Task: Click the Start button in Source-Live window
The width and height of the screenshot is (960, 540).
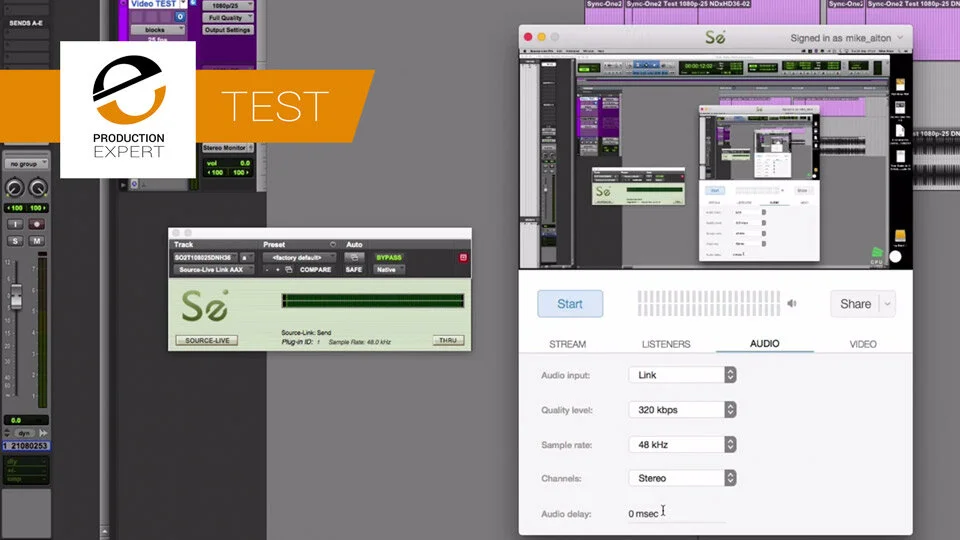Action: (569, 304)
